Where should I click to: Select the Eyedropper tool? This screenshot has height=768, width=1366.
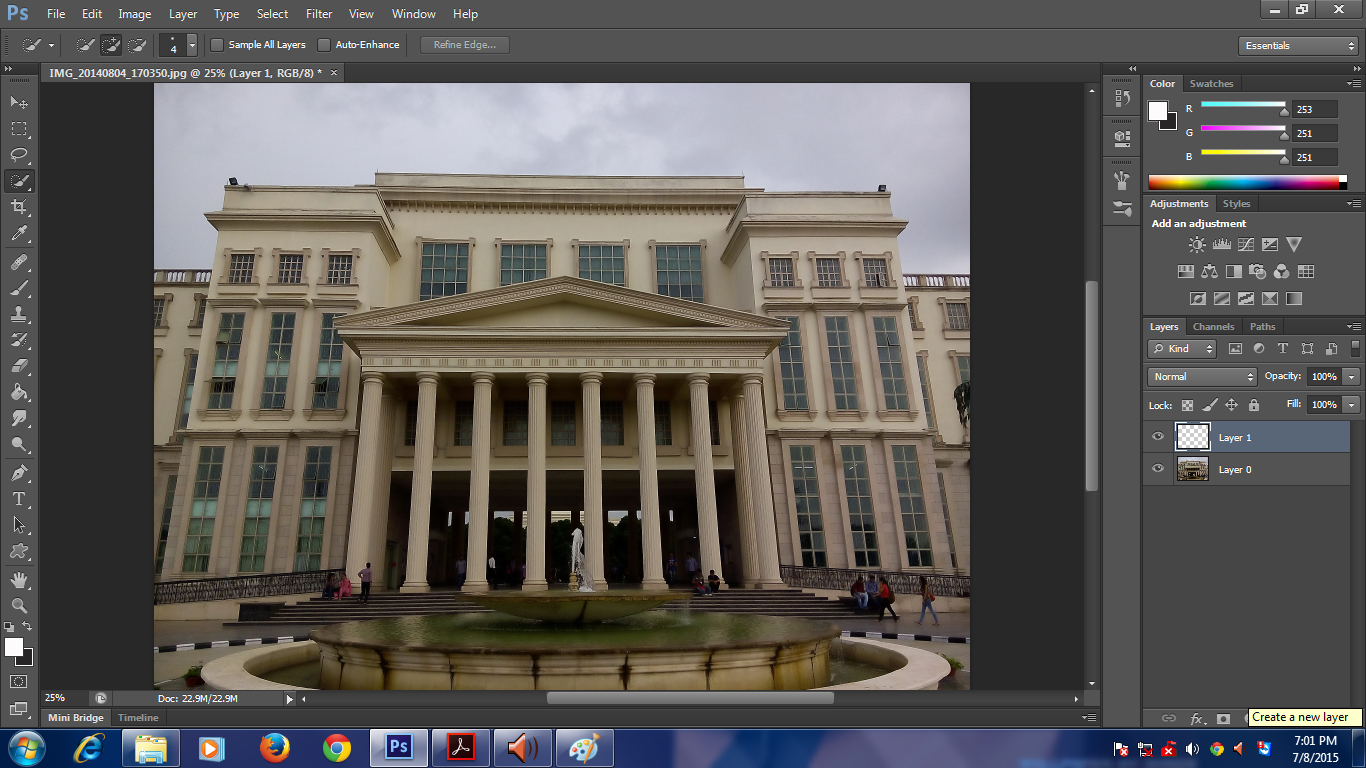19,233
